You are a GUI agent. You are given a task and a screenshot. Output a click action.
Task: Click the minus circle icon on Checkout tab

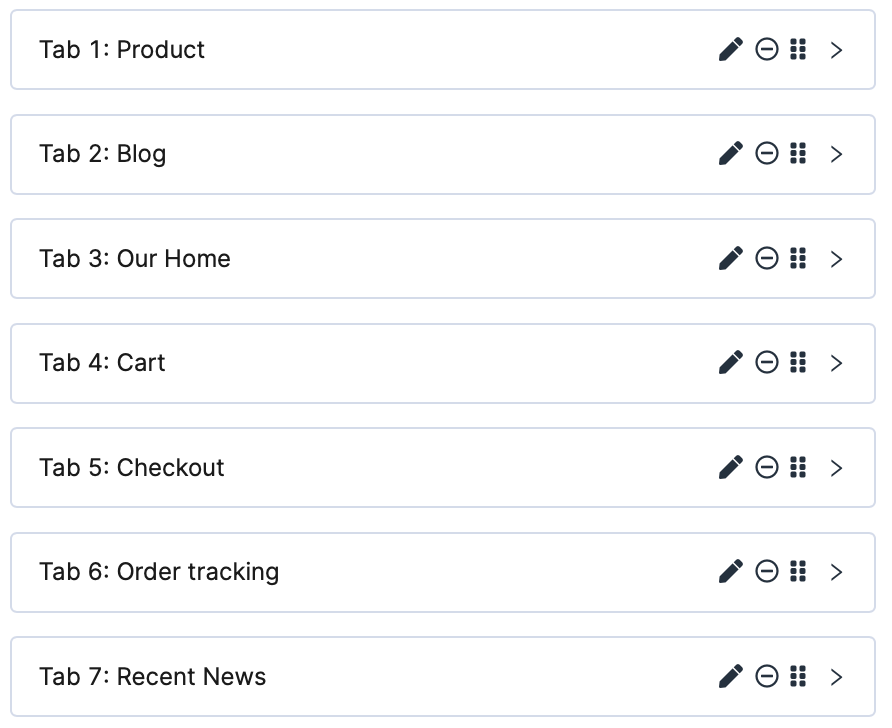pyautogui.click(x=767, y=467)
